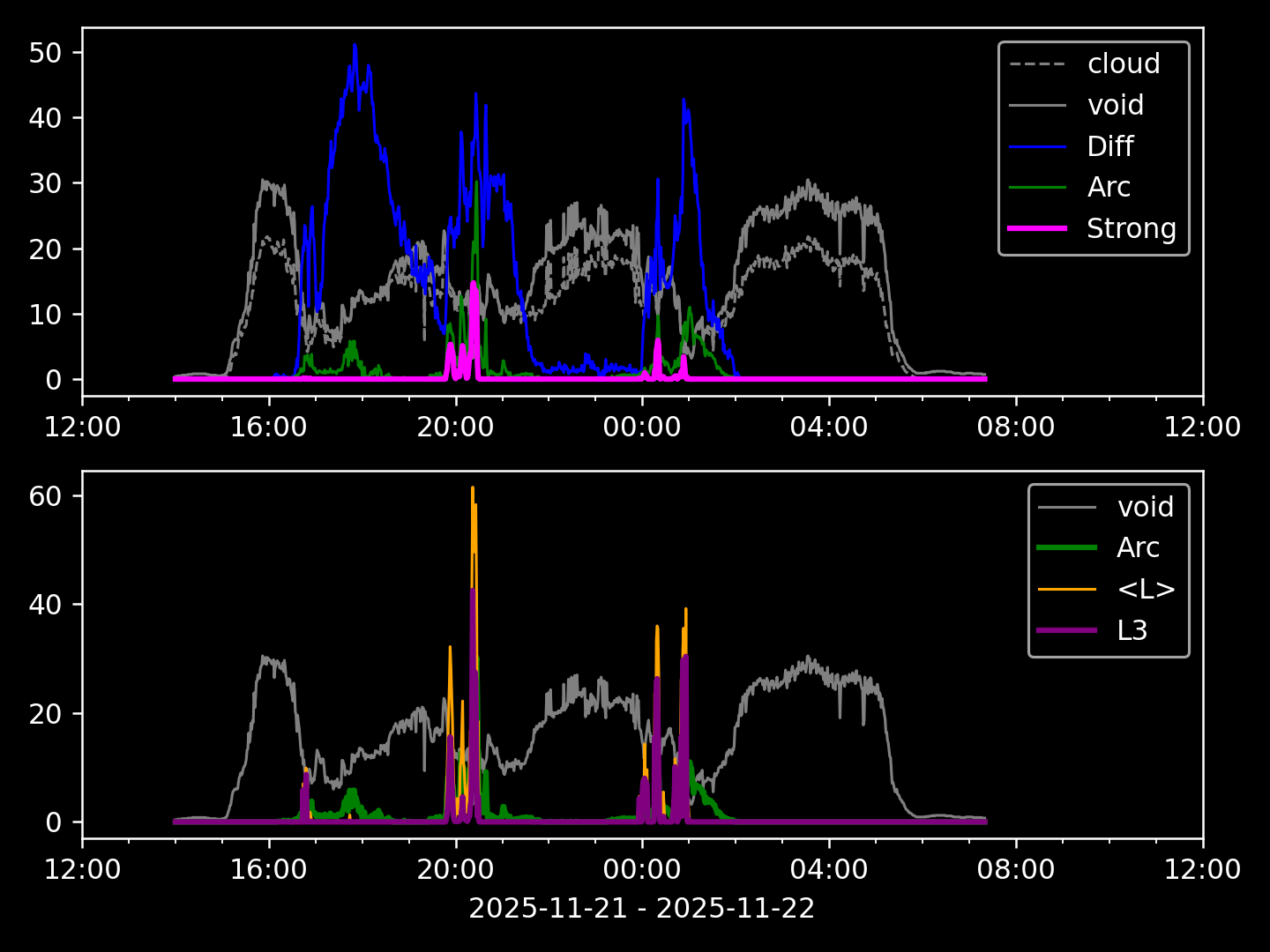The image size is (1270, 952).
Task: Click the blue Diff line sample in legend
Action: coord(1037,146)
